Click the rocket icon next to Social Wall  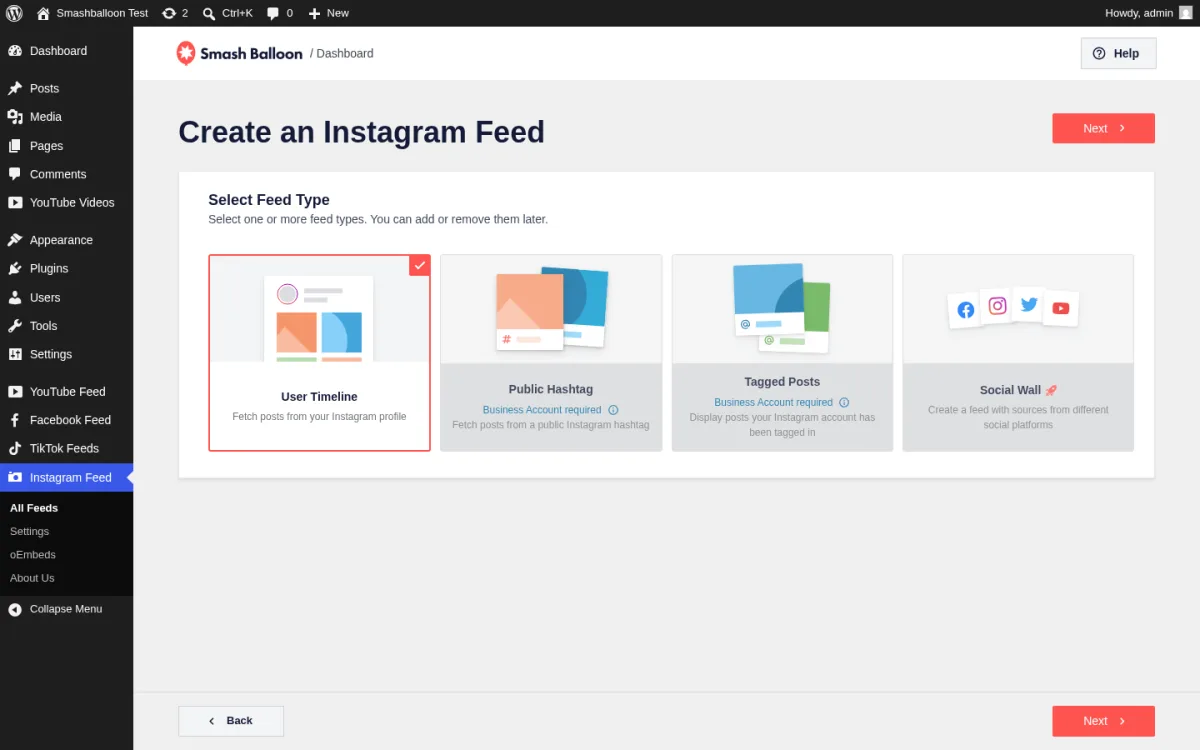click(1051, 390)
